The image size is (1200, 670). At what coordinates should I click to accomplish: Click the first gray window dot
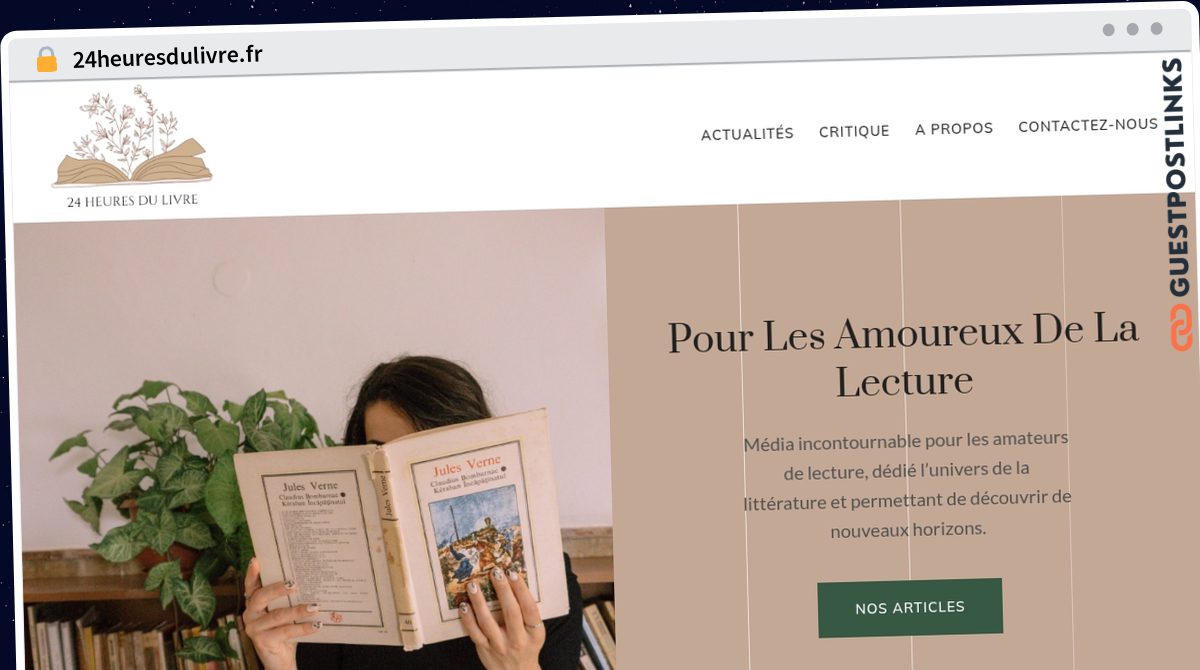1108,30
